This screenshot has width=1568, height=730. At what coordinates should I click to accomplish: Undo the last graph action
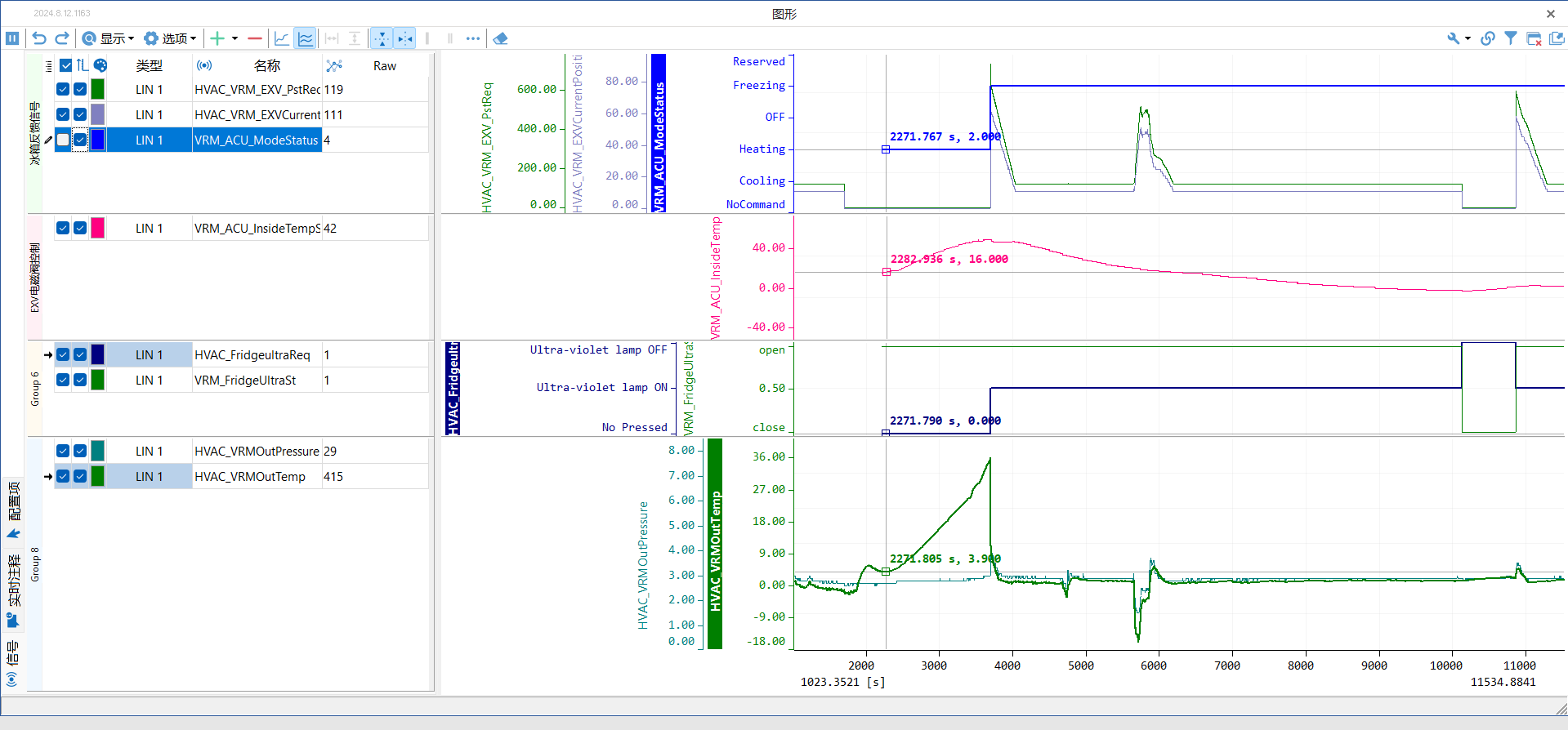coord(39,38)
